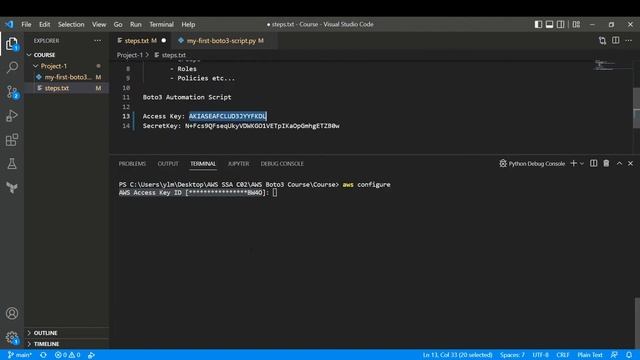Split the terminal panel
Screen dimensions: 640x360
pos(593,163)
